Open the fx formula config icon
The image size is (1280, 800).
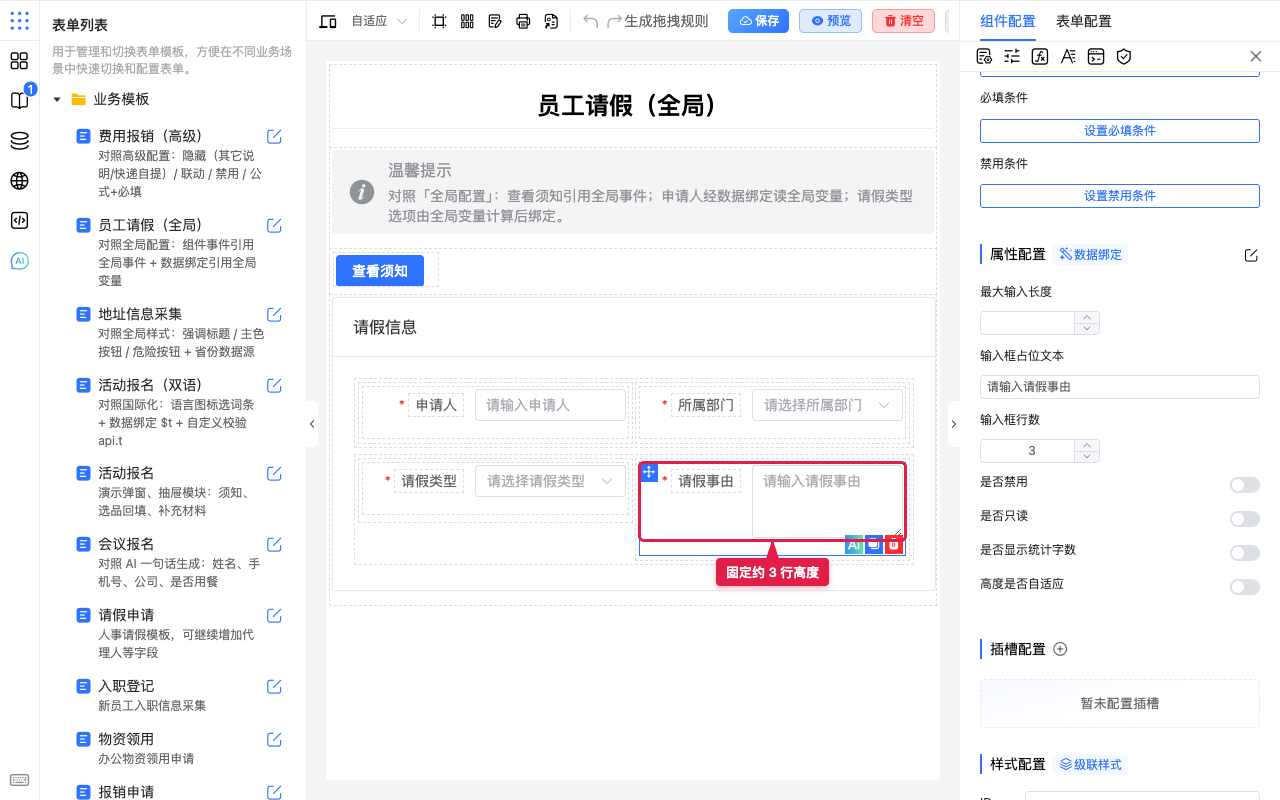click(x=1040, y=57)
